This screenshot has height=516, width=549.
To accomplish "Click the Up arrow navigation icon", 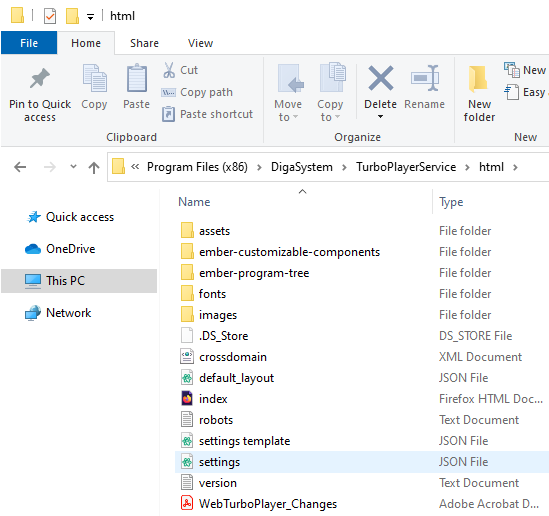I will 94,167.
